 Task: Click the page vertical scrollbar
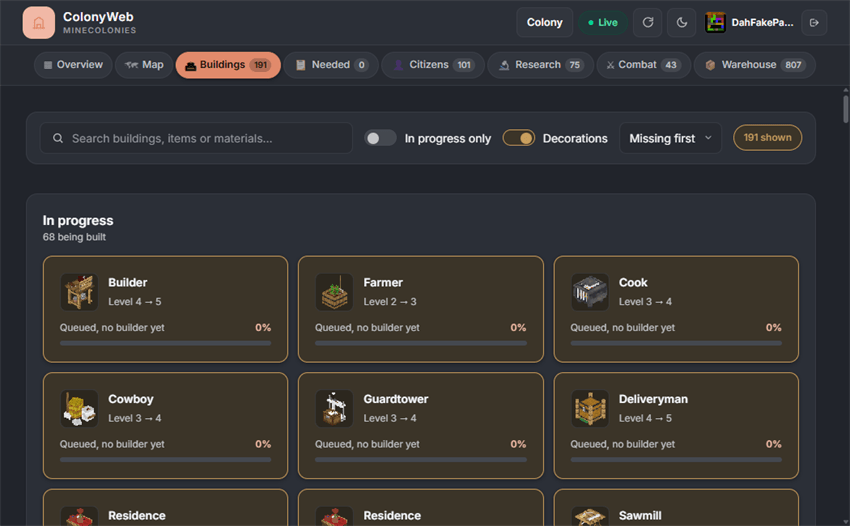(x=845, y=109)
